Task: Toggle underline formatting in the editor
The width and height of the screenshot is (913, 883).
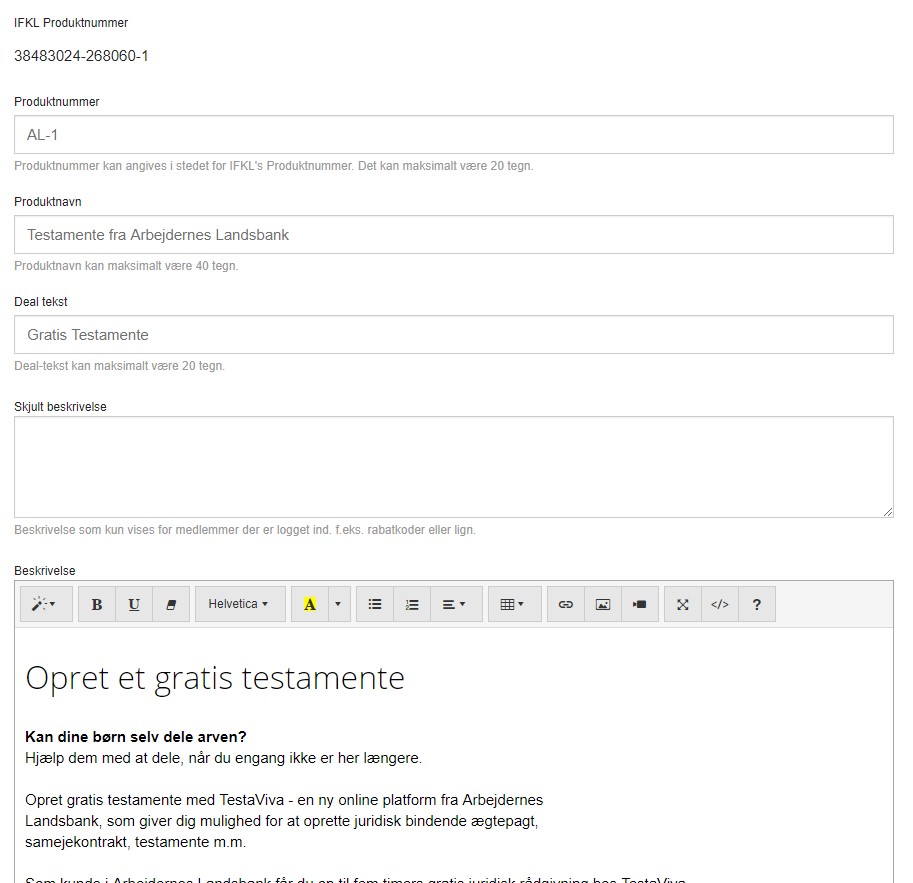Action: coord(134,604)
